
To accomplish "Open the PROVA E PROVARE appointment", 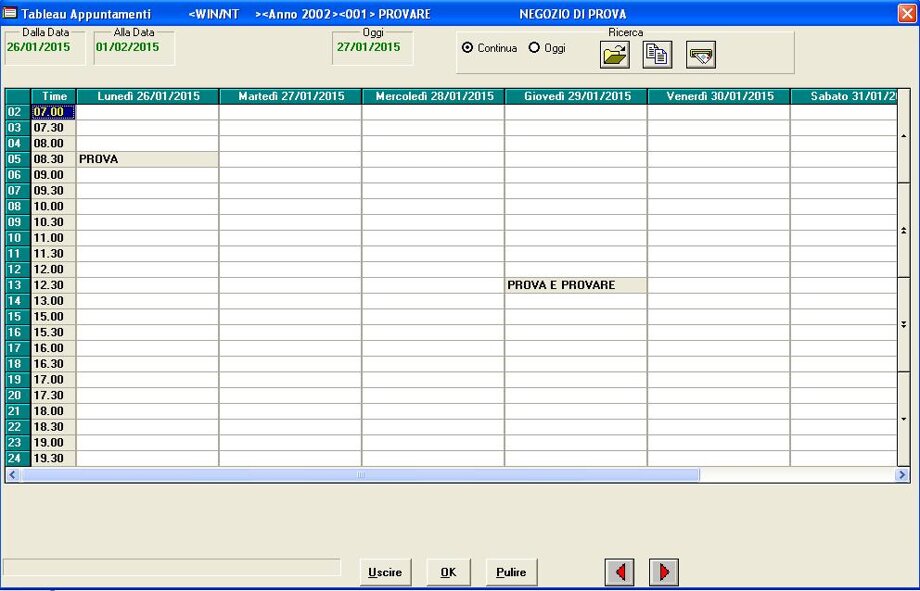I will pos(575,285).
